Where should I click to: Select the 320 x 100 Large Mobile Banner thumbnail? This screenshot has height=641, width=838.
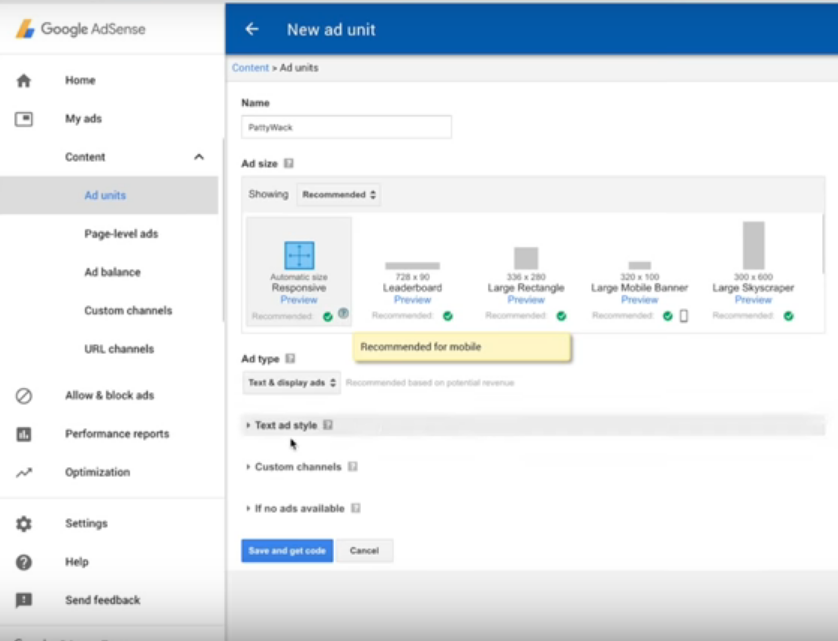pos(640,266)
